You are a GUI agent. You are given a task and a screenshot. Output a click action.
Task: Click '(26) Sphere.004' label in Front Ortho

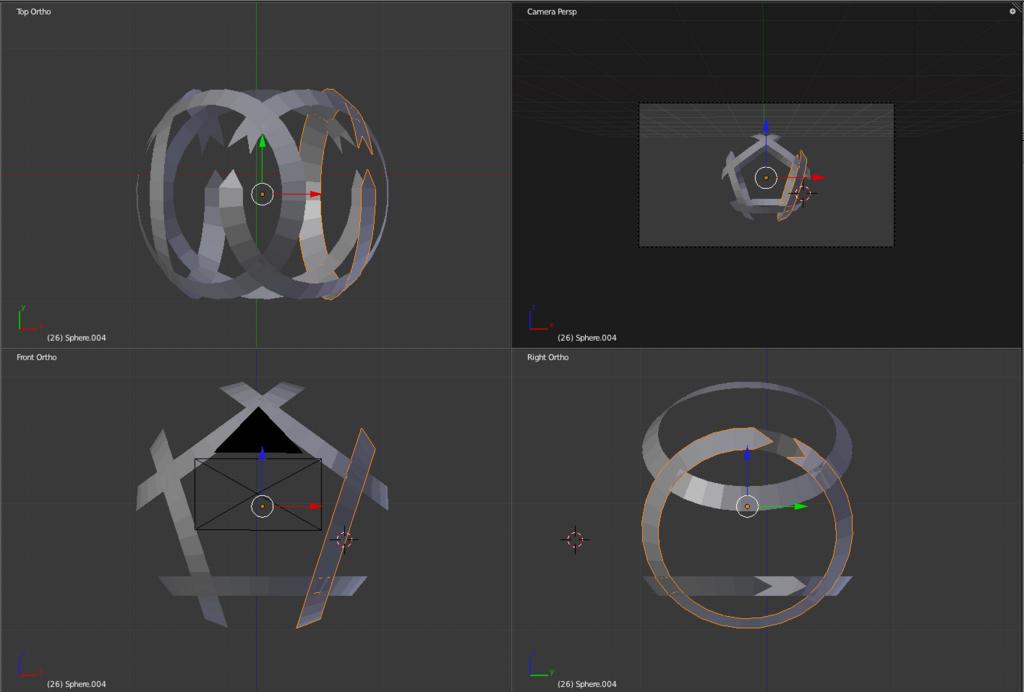(76, 684)
